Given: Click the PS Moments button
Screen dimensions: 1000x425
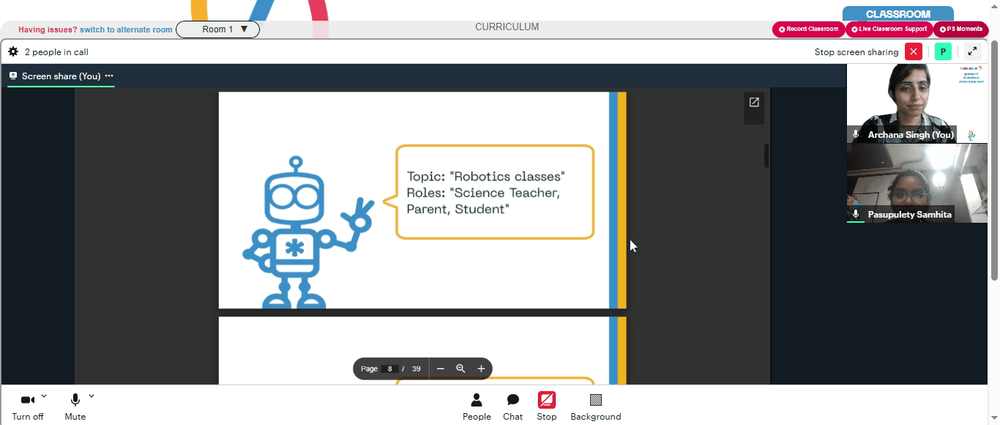Looking at the screenshot, I should coord(960,29).
